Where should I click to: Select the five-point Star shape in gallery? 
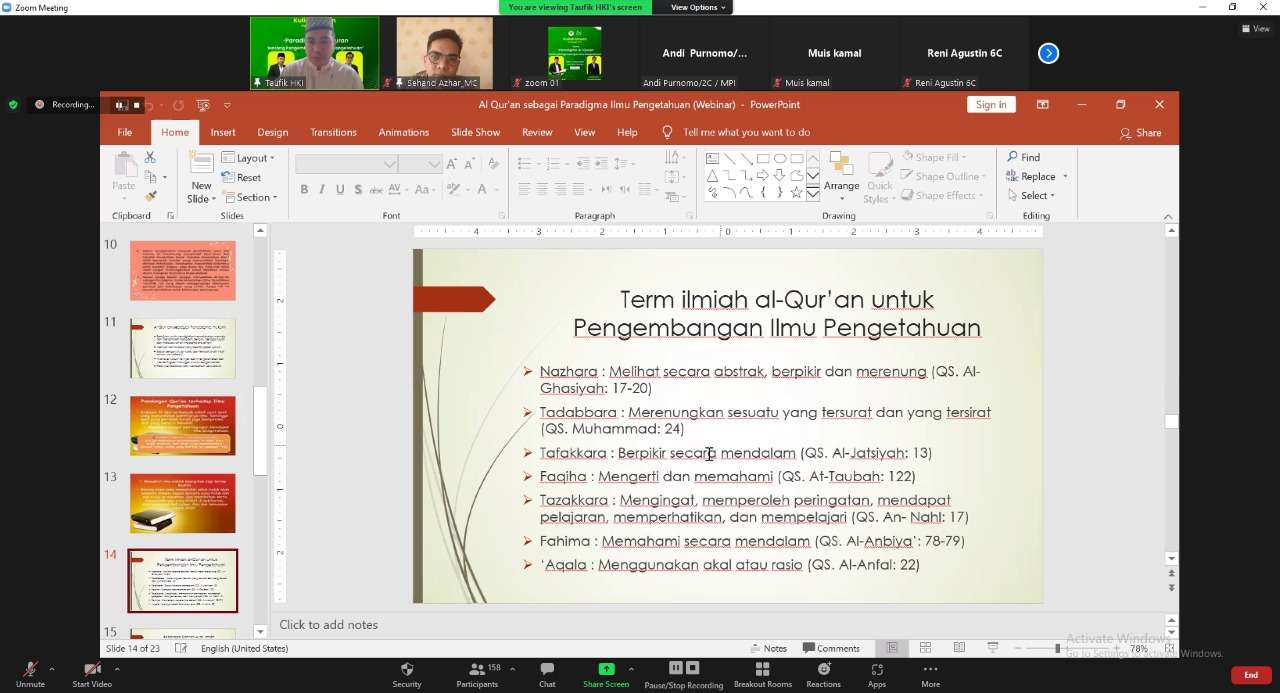797,192
